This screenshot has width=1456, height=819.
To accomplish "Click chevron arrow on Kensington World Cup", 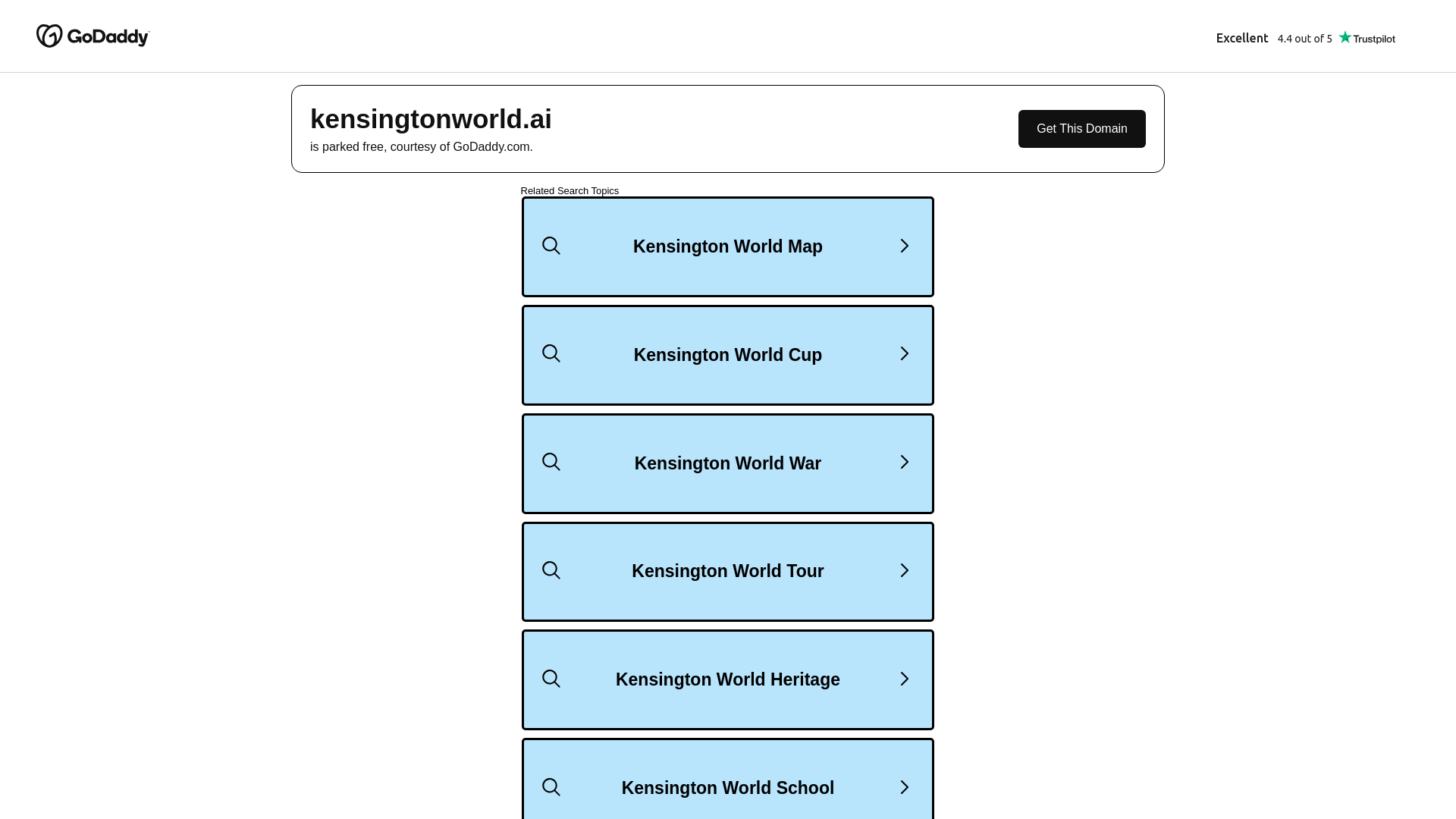I will tap(904, 353).
